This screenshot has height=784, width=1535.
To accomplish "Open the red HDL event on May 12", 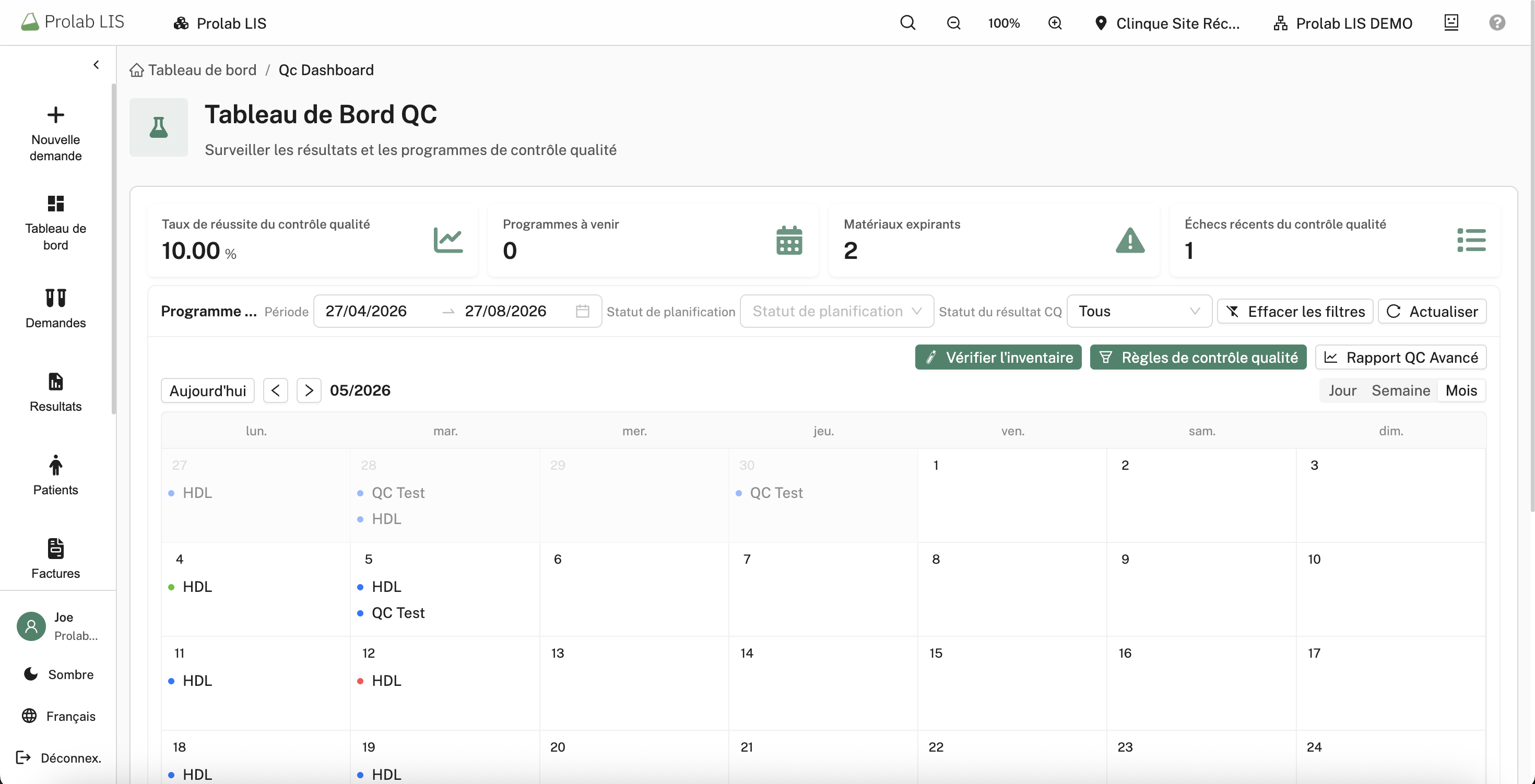I will (x=386, y=680).
